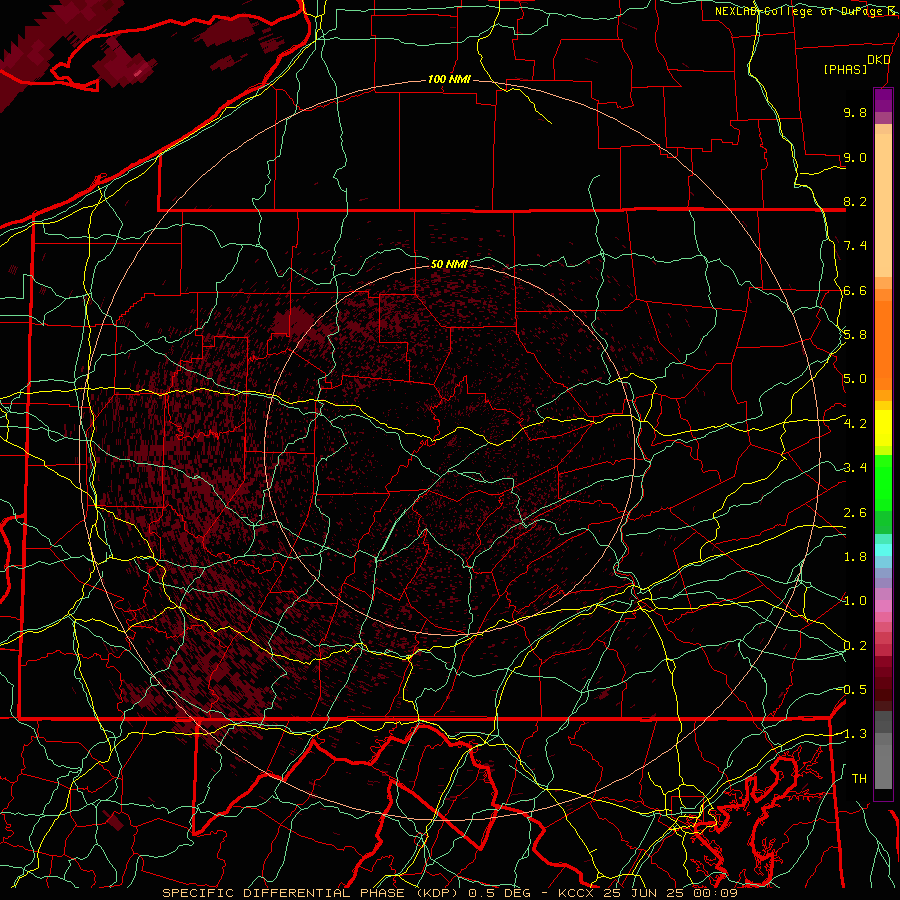This screenshot has width=900, height=900.
Task: Pick the purple swatch at the scale top
Action: tap(883, 100)
